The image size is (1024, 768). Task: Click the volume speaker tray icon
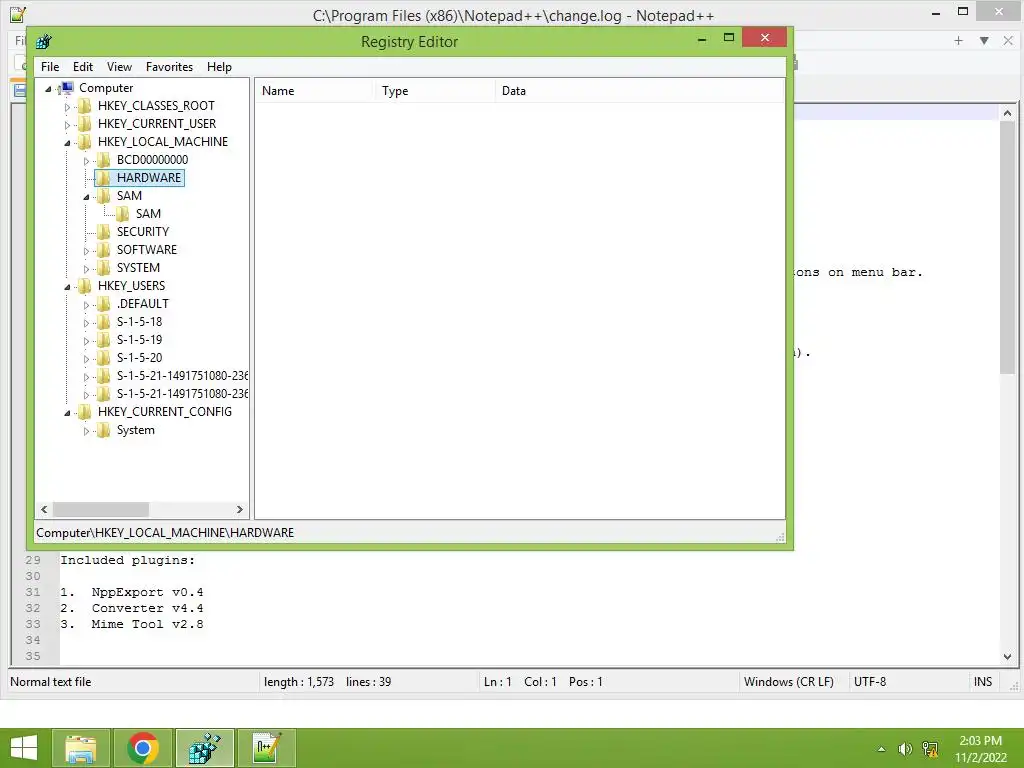pos(904,749)
